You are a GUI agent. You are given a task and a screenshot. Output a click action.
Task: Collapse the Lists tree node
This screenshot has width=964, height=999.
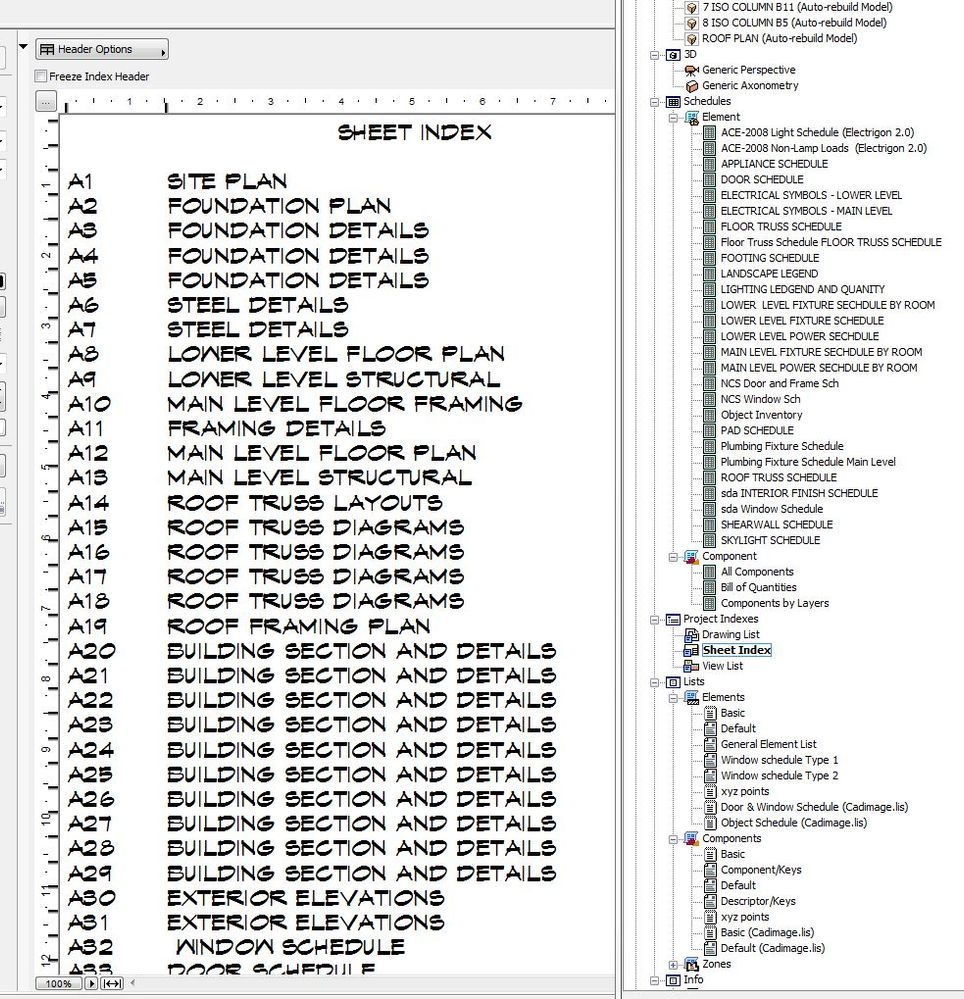[654, 682]
